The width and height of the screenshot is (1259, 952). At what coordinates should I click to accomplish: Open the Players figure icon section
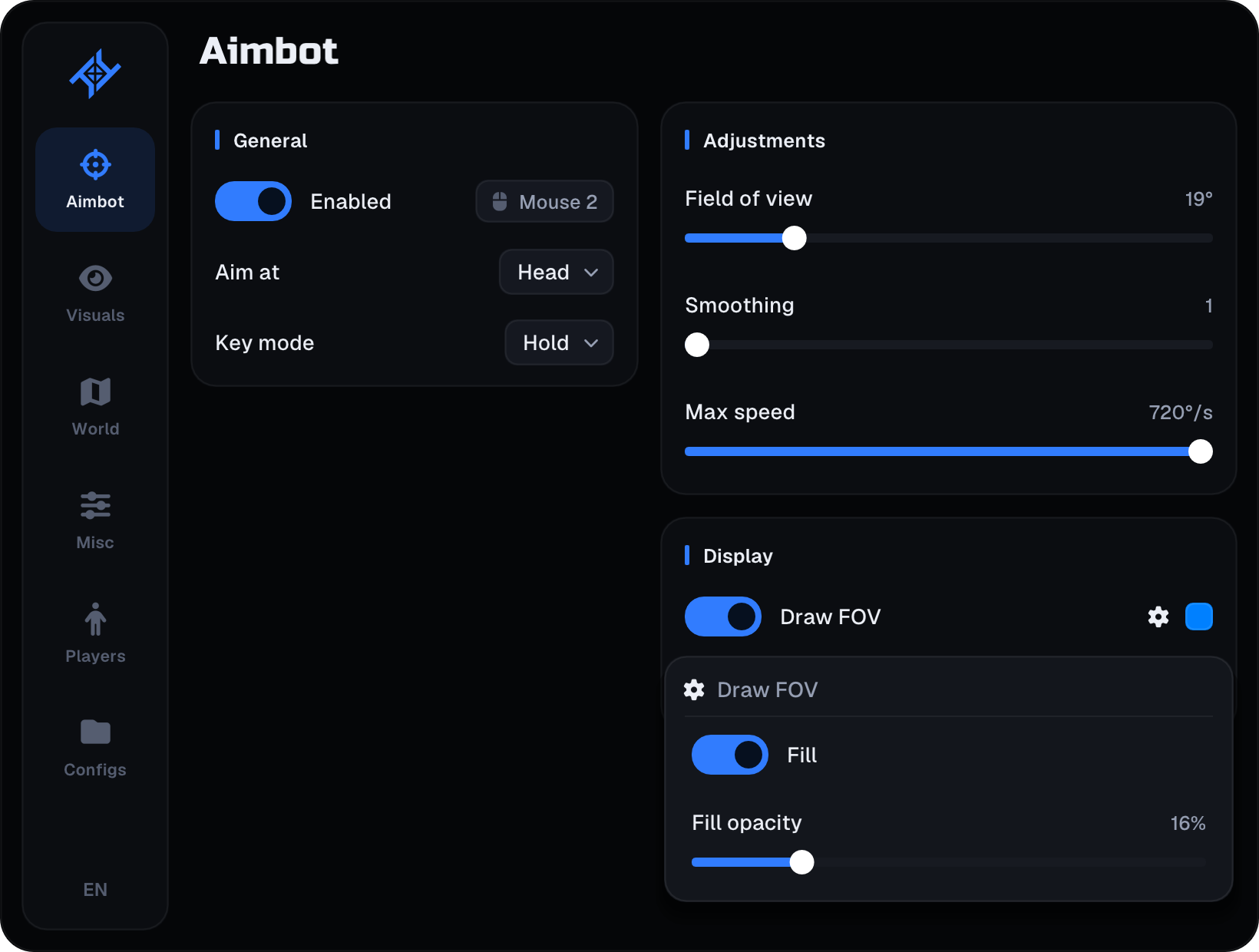95,619
